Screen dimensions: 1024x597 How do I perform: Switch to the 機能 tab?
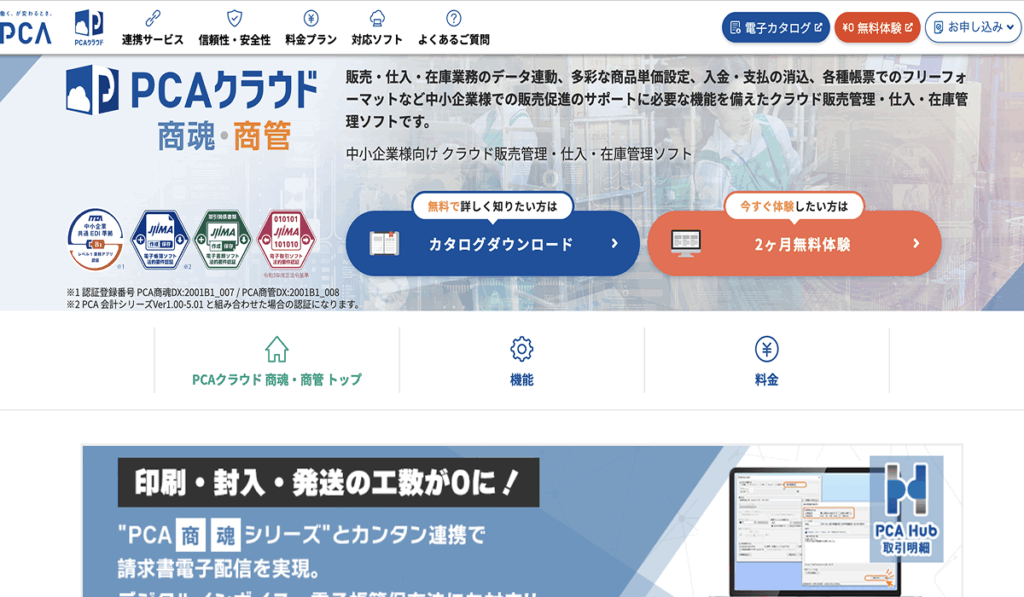coord(521,380)
